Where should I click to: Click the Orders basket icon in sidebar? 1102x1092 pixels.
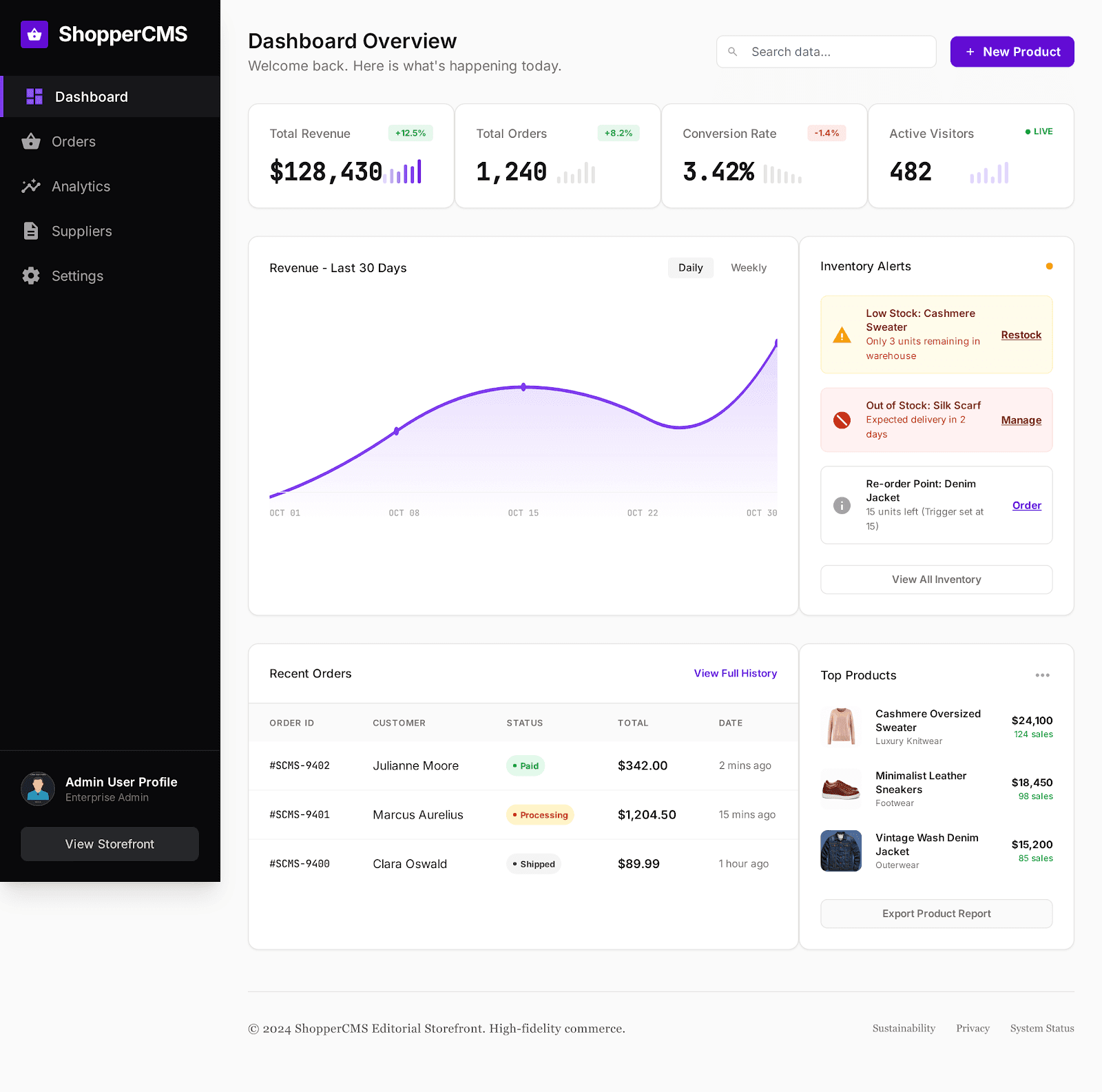point(31,142)
